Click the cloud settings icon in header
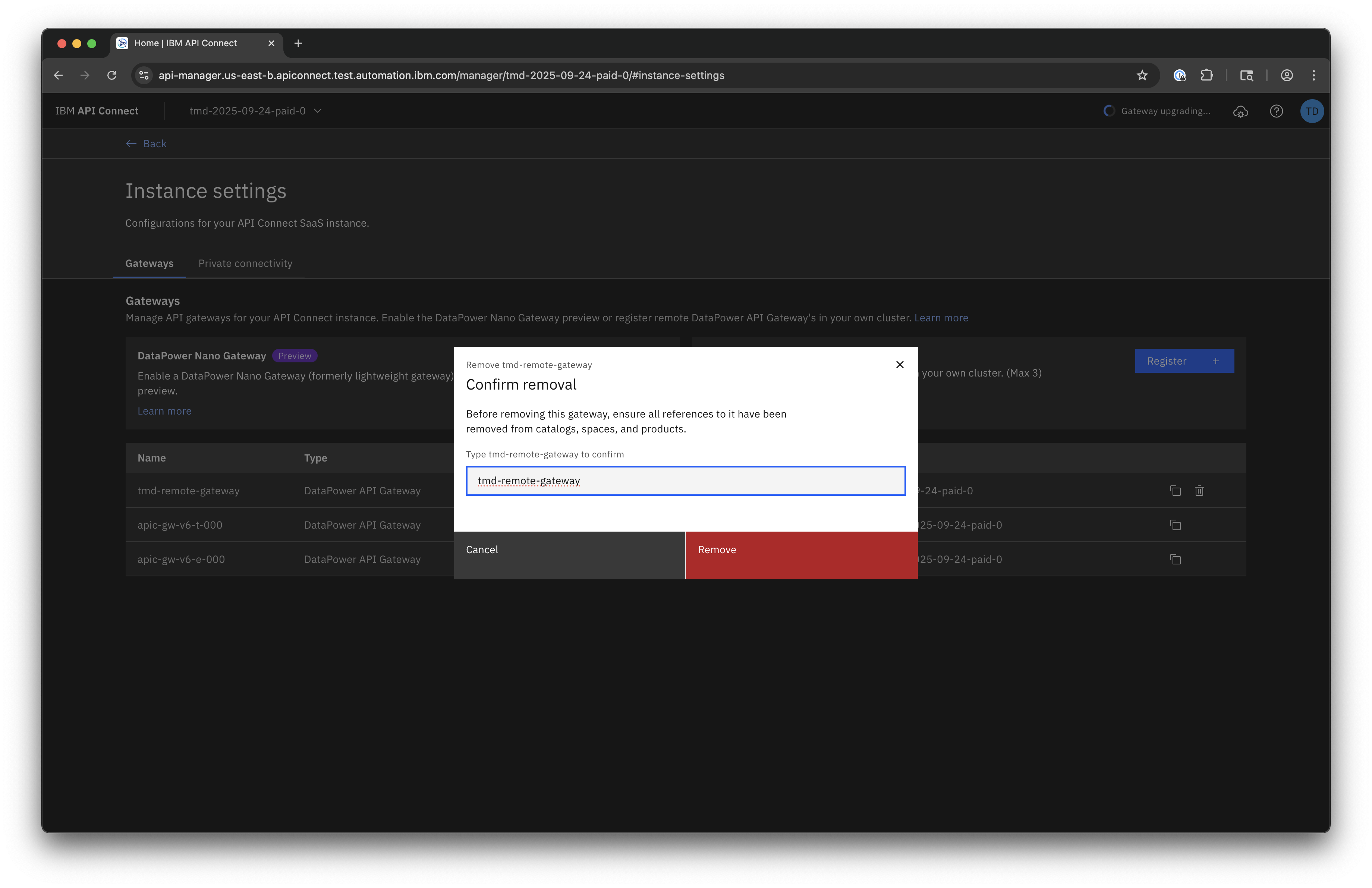 point(1240,111)
